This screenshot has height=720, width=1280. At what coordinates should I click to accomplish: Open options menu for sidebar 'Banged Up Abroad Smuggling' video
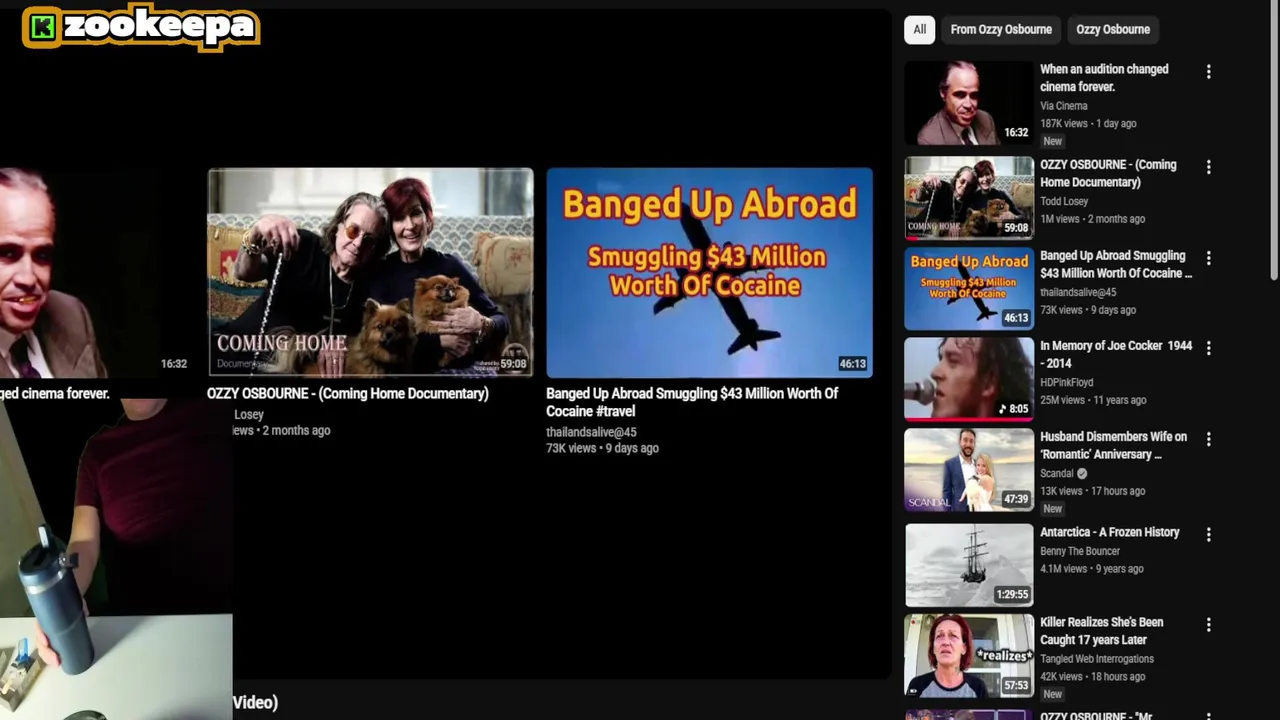[1208, 258]
